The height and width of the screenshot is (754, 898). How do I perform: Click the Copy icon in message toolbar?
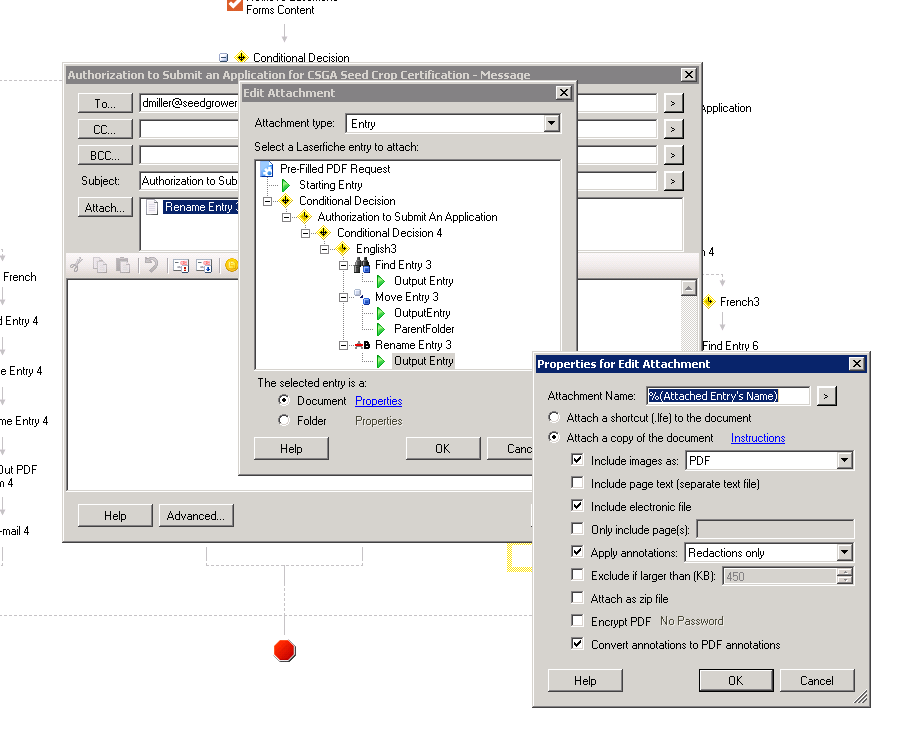tap(100, 265)
